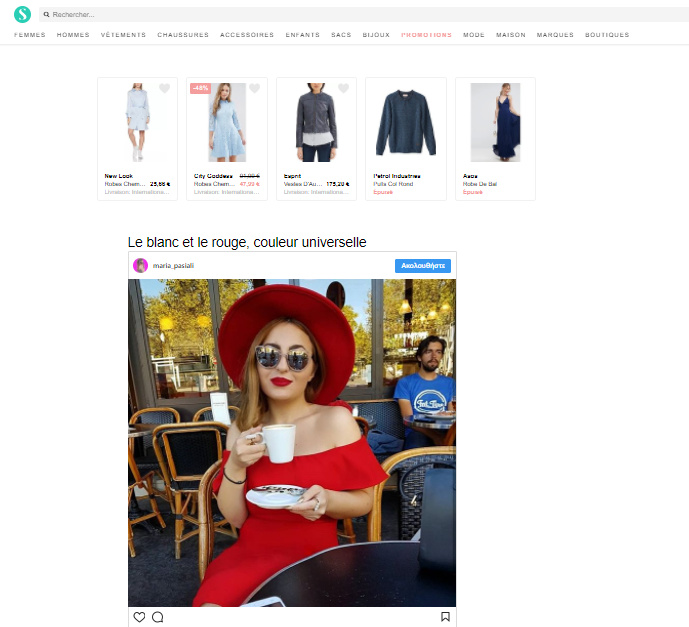Image resolution: width=689 pixels, height=627 pixels.
Task: Favorite the Esprit jacket with heart
Action: [x=343, y=89]
